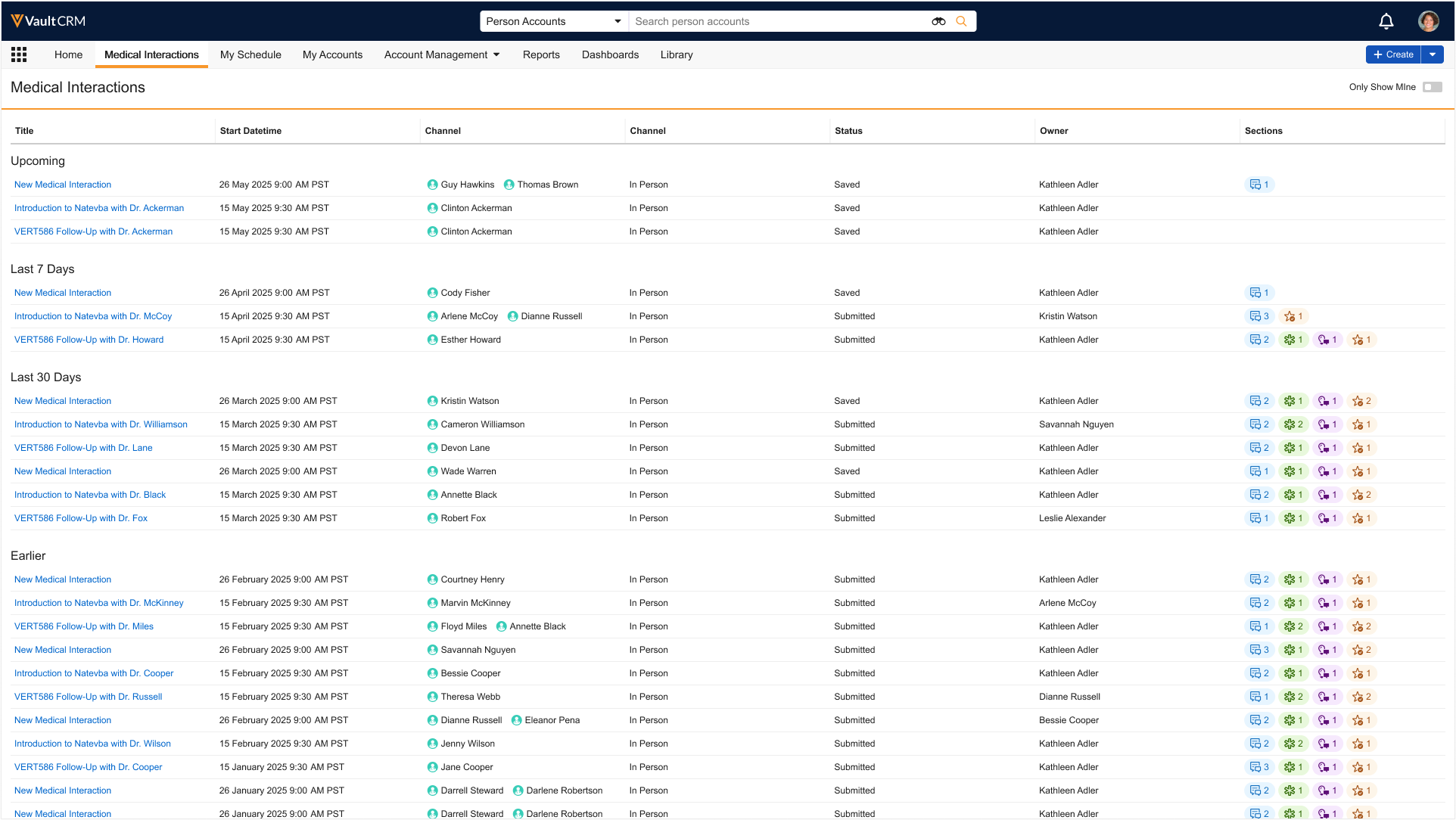Click the blue discussion badge on the Dr. McCoy row
This screenshot has width=1456, height=820.
(x=1259, y=316)
